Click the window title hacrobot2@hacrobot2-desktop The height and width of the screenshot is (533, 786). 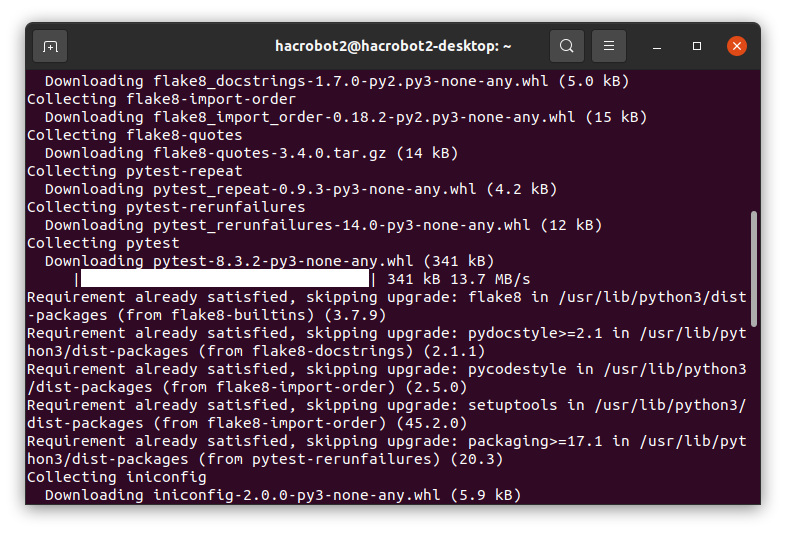pos(393,46)
